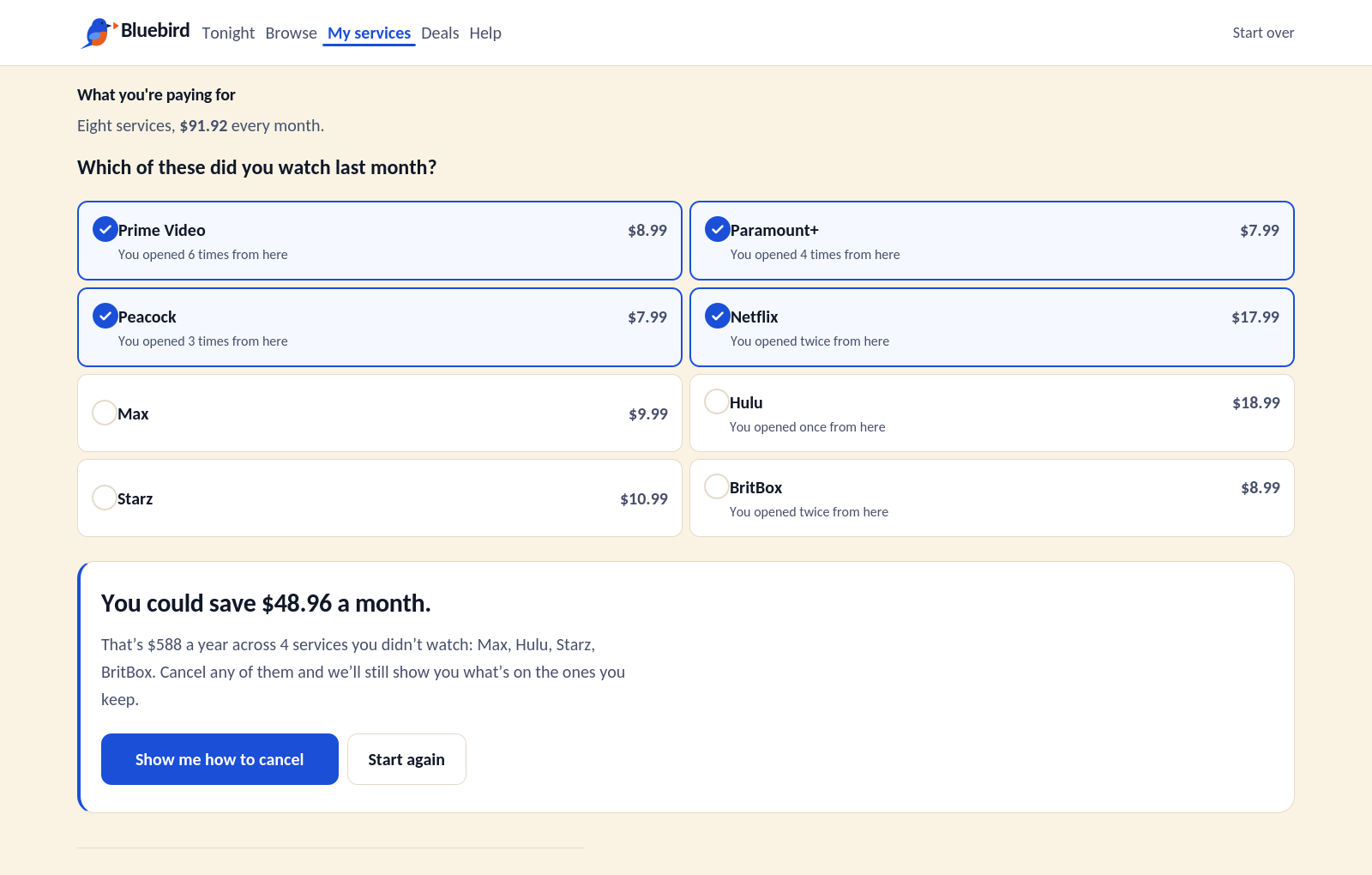Screen dimensions: 1372x875
Task: Click 'You opened 6 times from here'
Action: (x=203, y=255)
